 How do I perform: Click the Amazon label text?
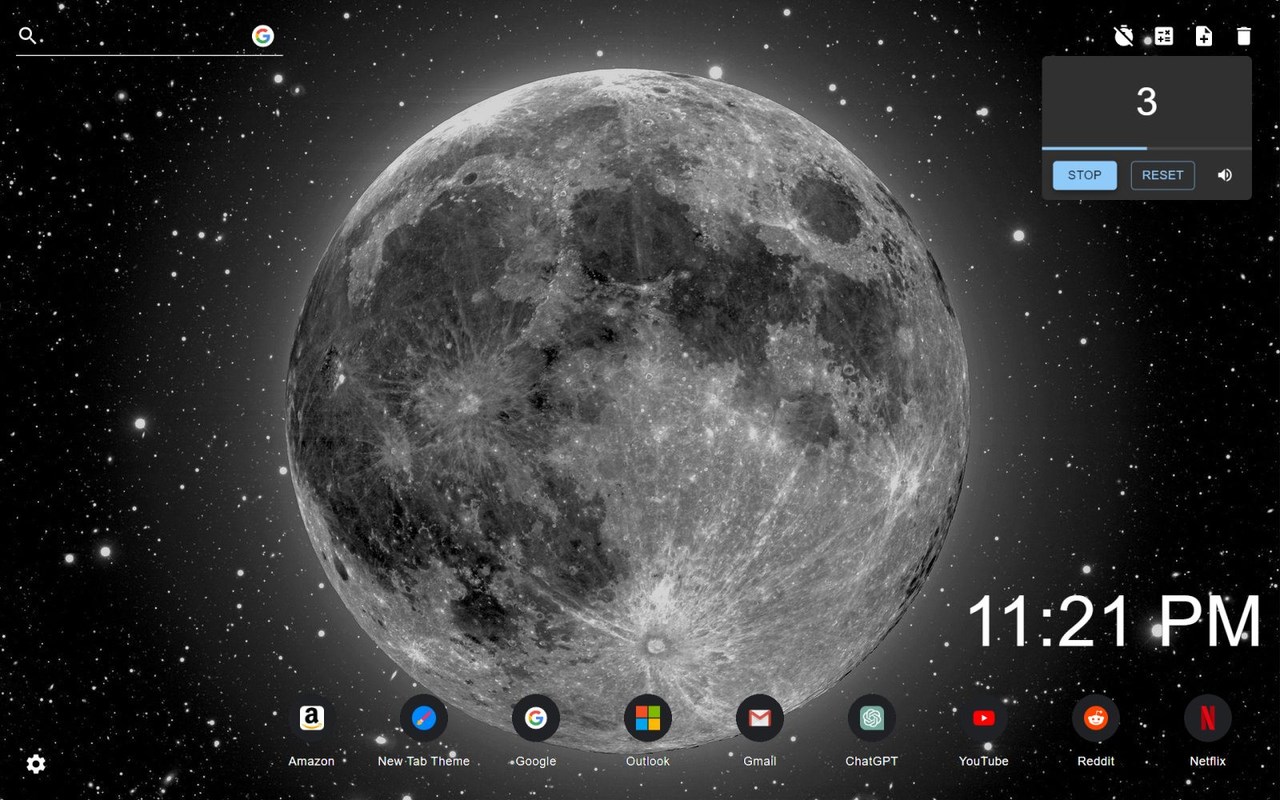click(x=312, y=761)
